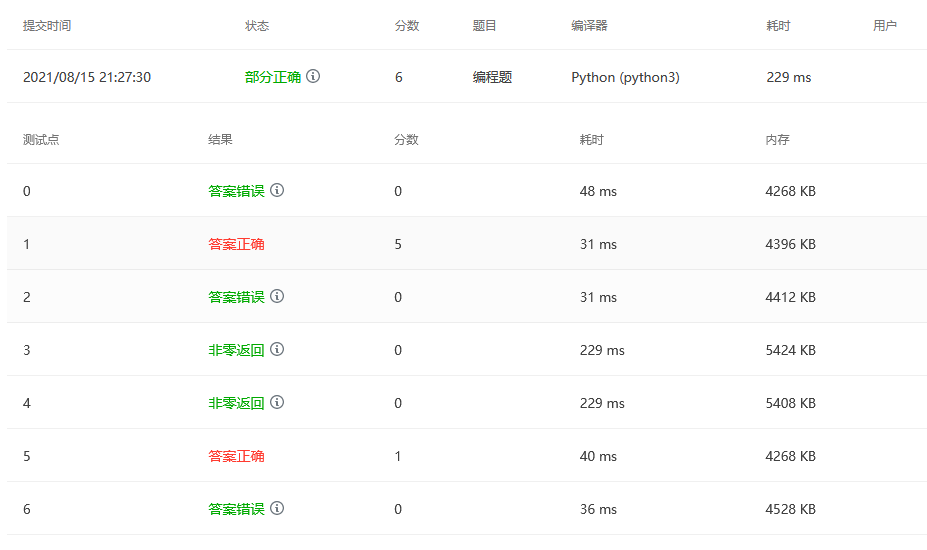Click info icon next to 部分正确 status
This screenshot has width=927, height=550.
click(313, 76)
